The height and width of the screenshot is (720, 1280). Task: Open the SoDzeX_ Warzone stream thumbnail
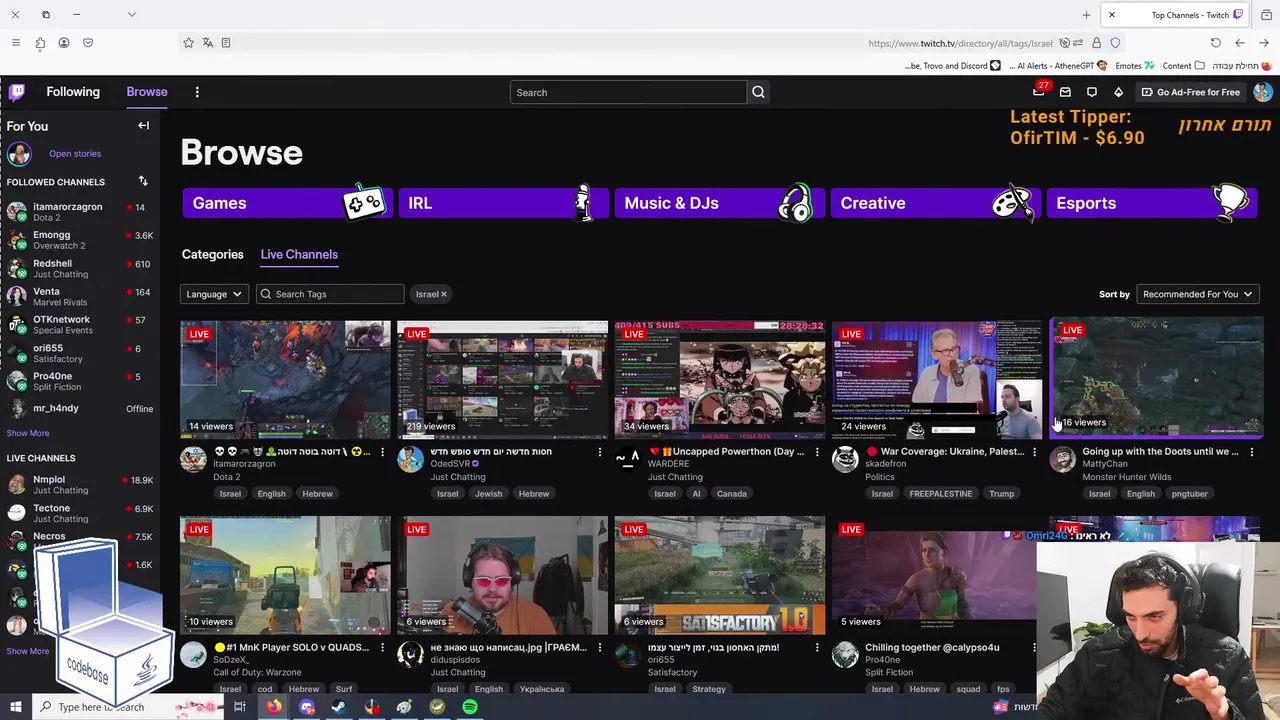click(285, 575)
